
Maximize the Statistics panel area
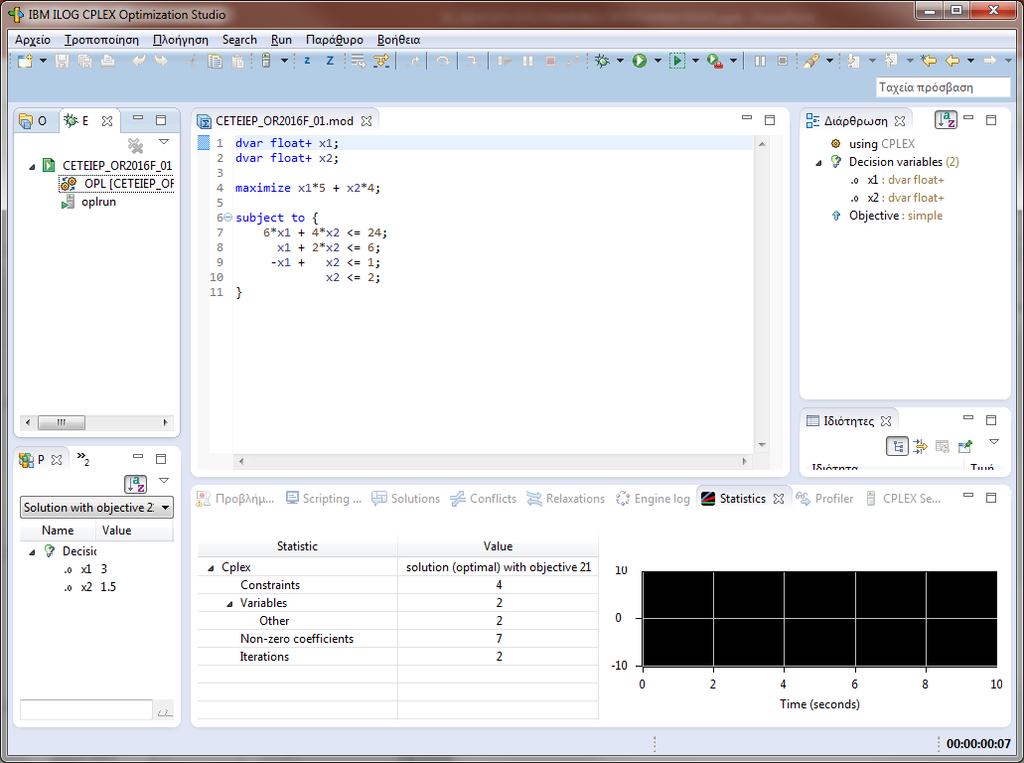(991, 498)
